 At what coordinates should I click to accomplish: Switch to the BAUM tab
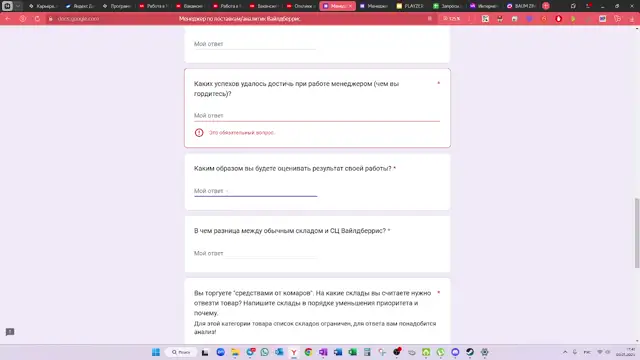click(x=521, y=6)
